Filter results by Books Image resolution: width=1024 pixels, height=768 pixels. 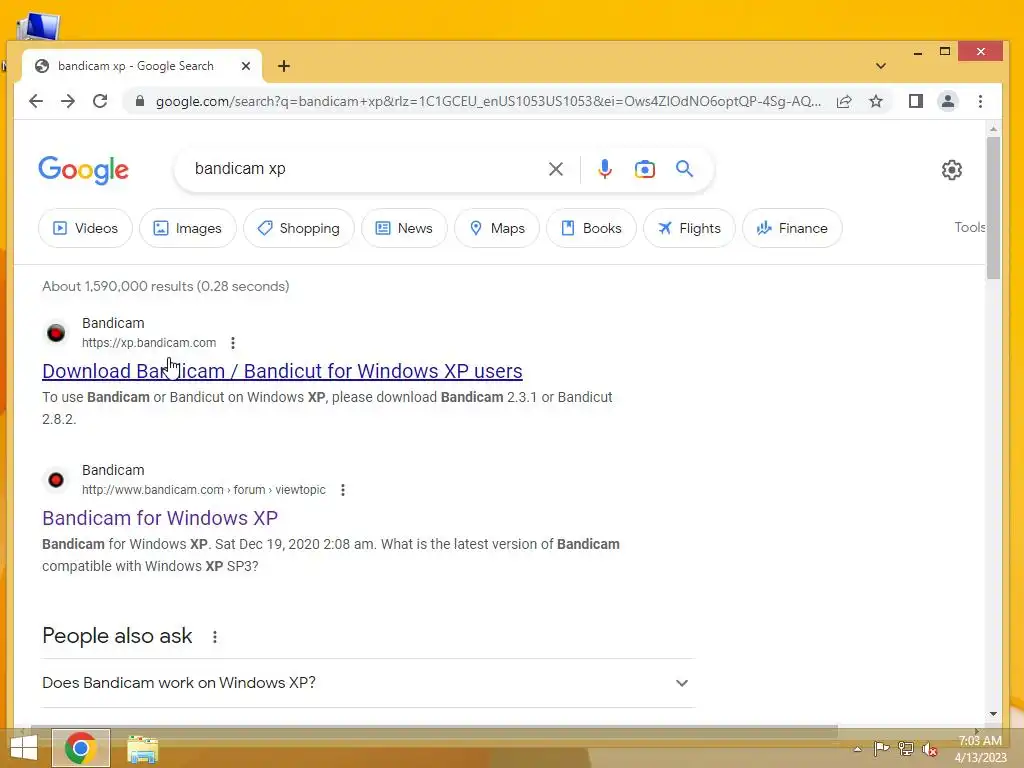point(591,228)
